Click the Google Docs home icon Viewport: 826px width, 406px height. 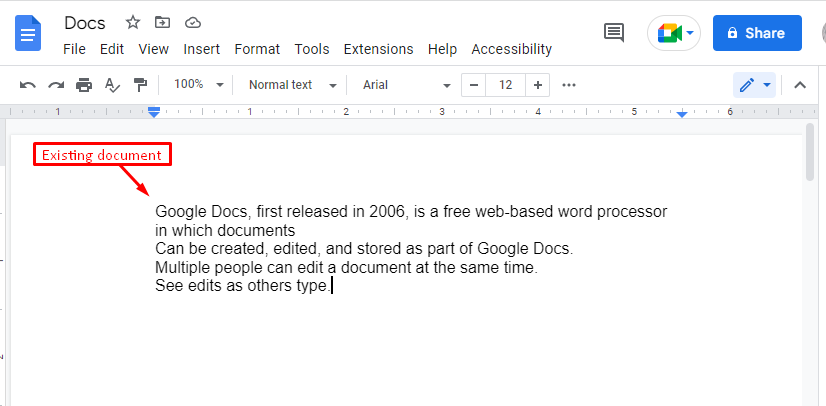pos(28,33)
